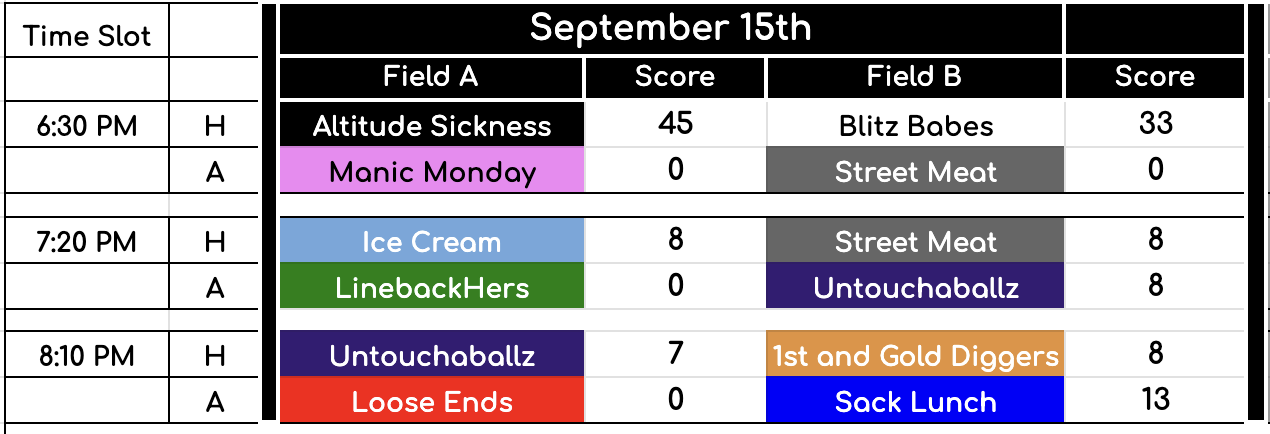Click the 1st and Gold Diggers cell
The width and height of the screenshot is (1270, 434).
[915, 356]
